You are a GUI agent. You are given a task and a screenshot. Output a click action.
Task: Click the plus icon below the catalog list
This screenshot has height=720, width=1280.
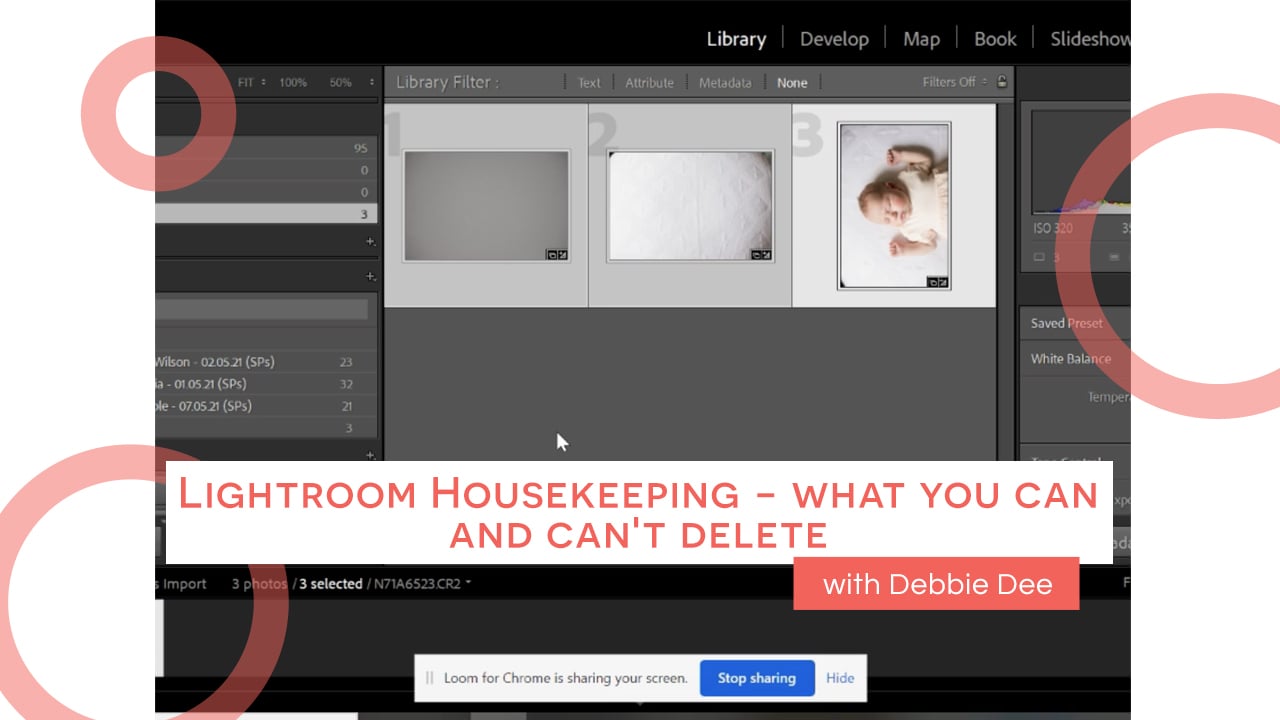click(x=370, y=241)
